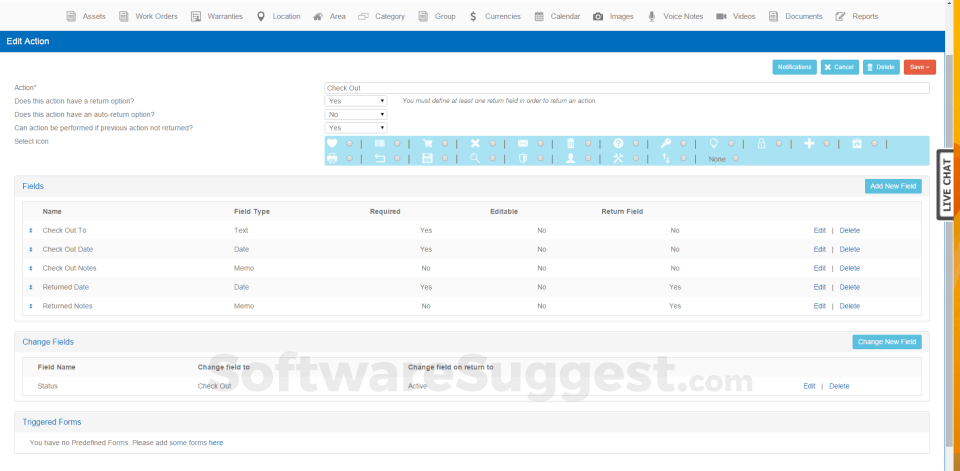Click the 'here' link under Triggered Forms

(x=216, y=442)
